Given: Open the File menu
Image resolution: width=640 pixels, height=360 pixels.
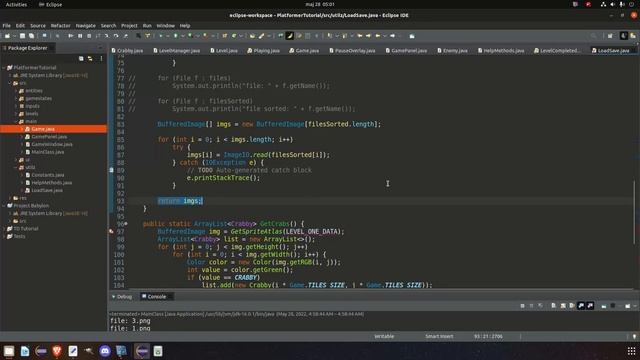Looking at the screenshot, I should click(7, 25).
